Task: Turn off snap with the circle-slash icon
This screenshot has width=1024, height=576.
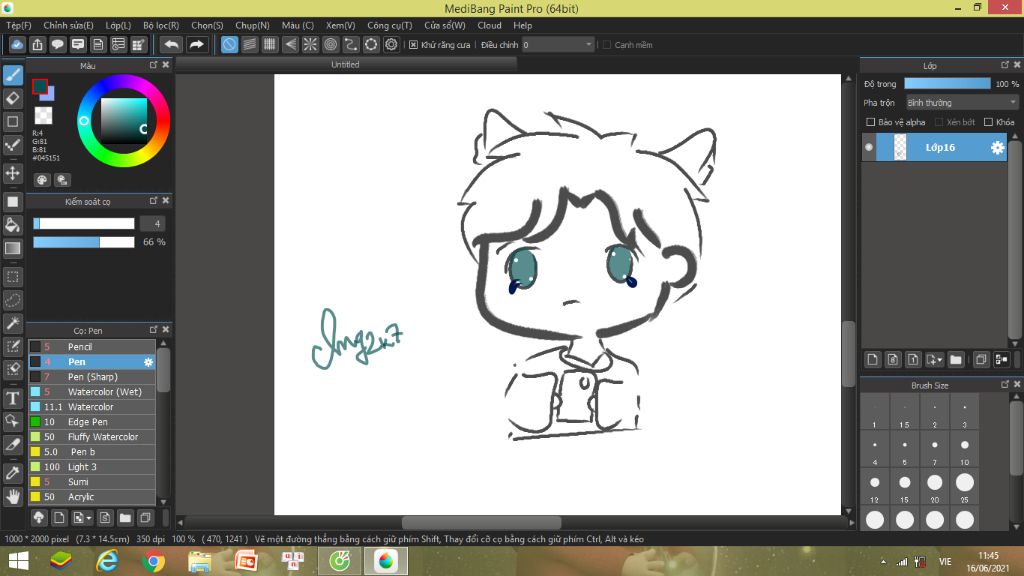Action: [x=229, y=44]
